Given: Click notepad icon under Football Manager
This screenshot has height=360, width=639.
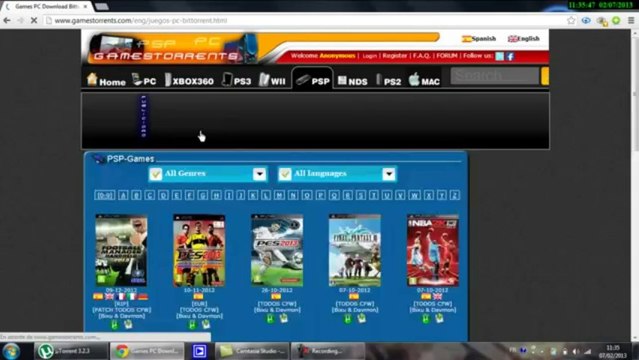Looking at the screenshot, I should (128, 324).
